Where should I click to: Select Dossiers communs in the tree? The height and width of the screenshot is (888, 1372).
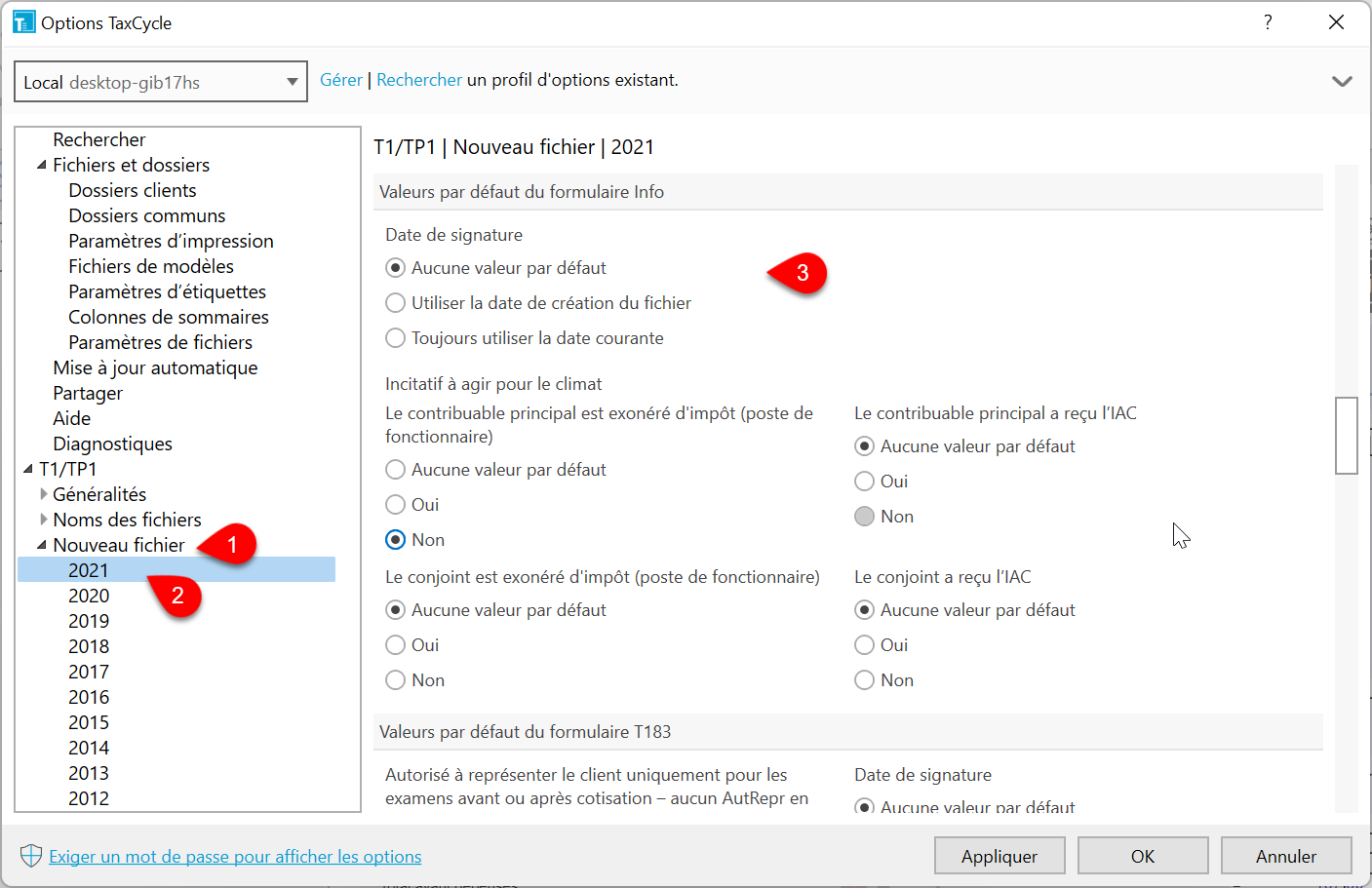147,215
